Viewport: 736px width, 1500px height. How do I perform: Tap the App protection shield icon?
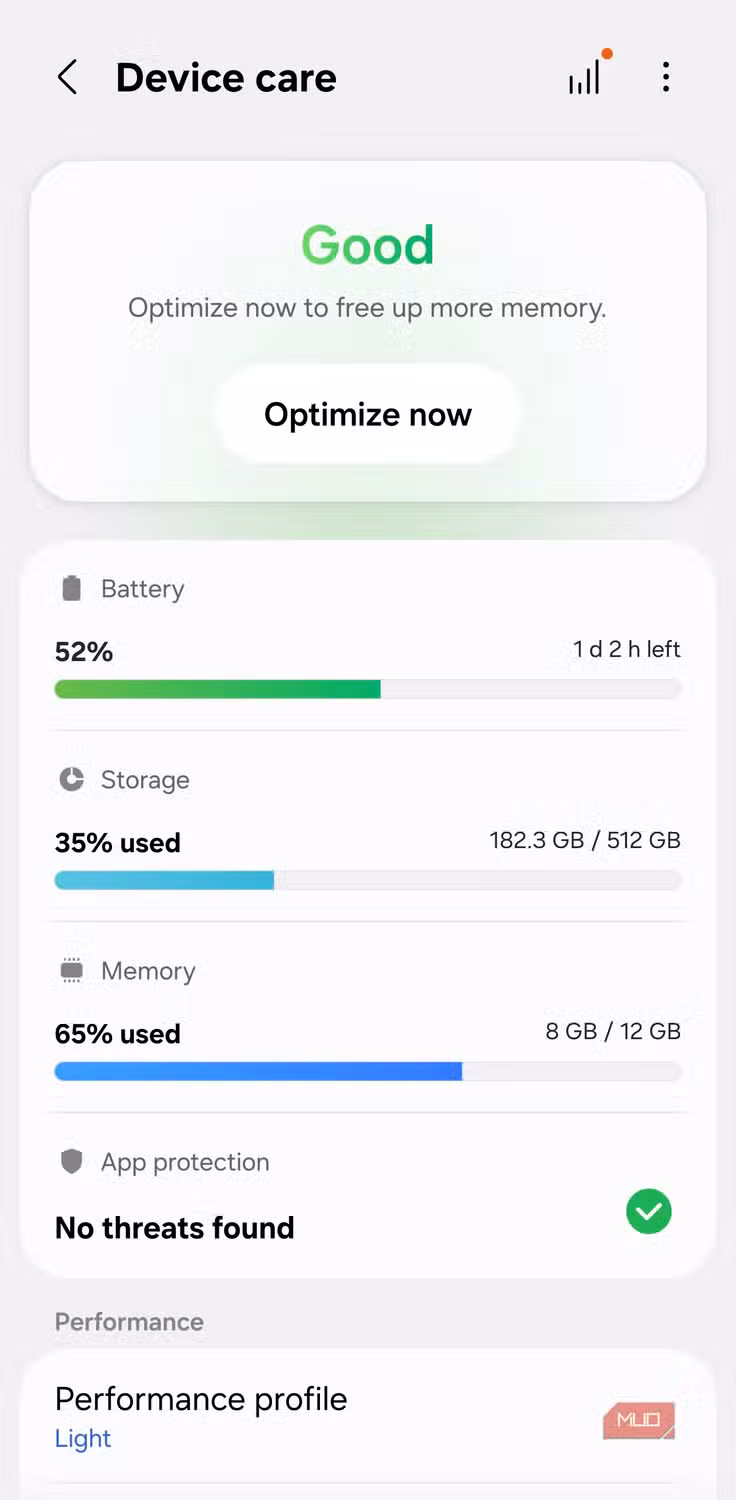(x=71, y=1161)
